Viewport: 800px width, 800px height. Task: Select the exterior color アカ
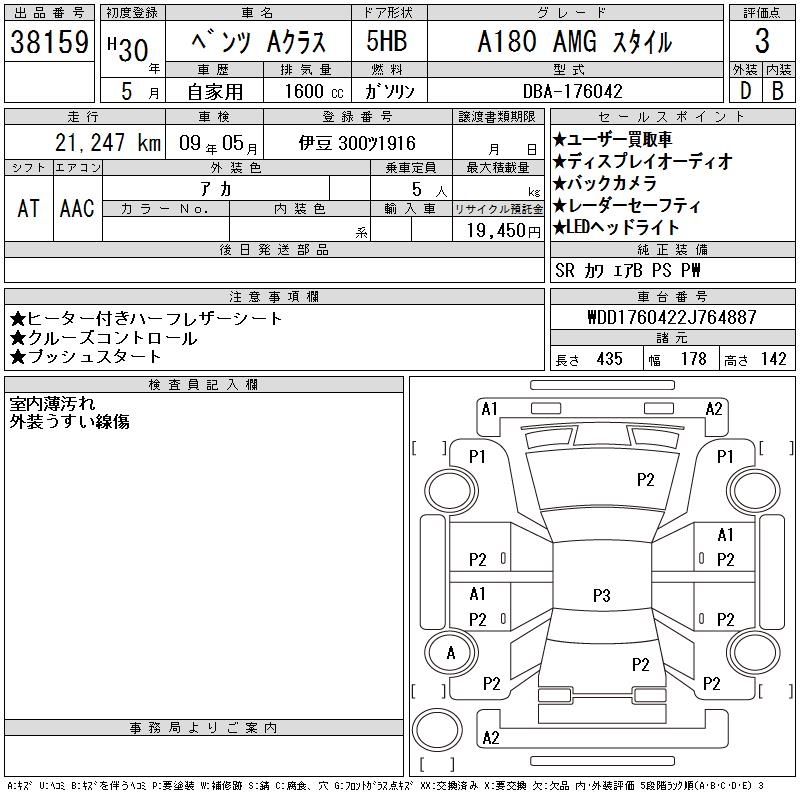click(216, 189)
